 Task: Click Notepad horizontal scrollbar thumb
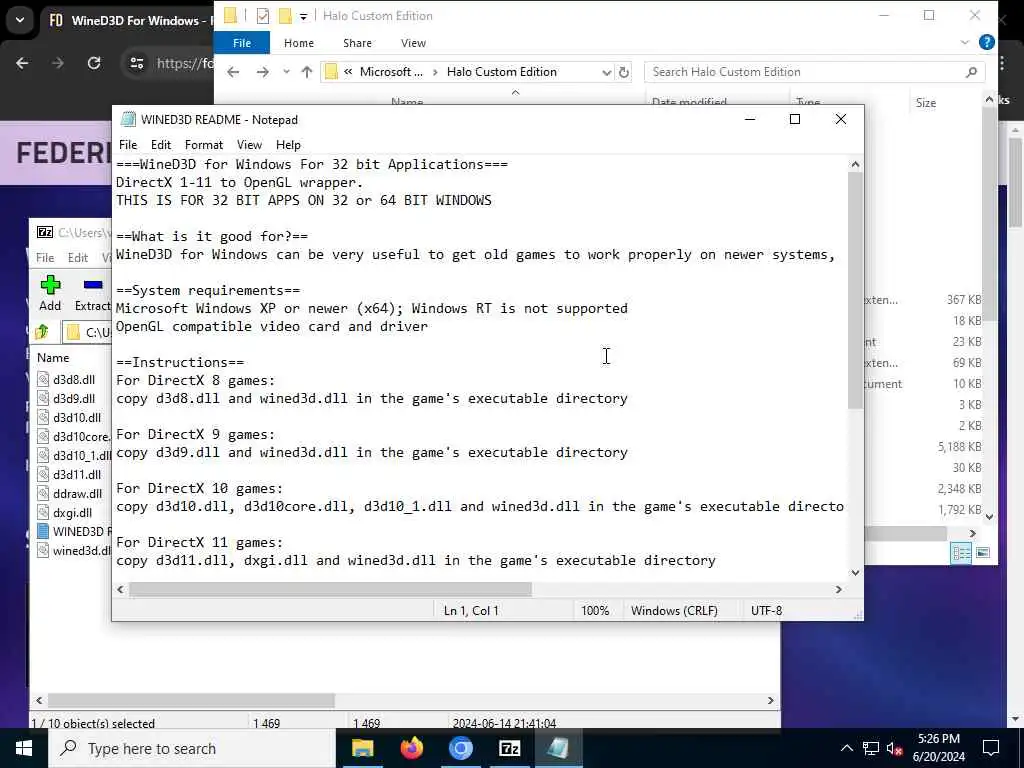click(x=330, y=590)
